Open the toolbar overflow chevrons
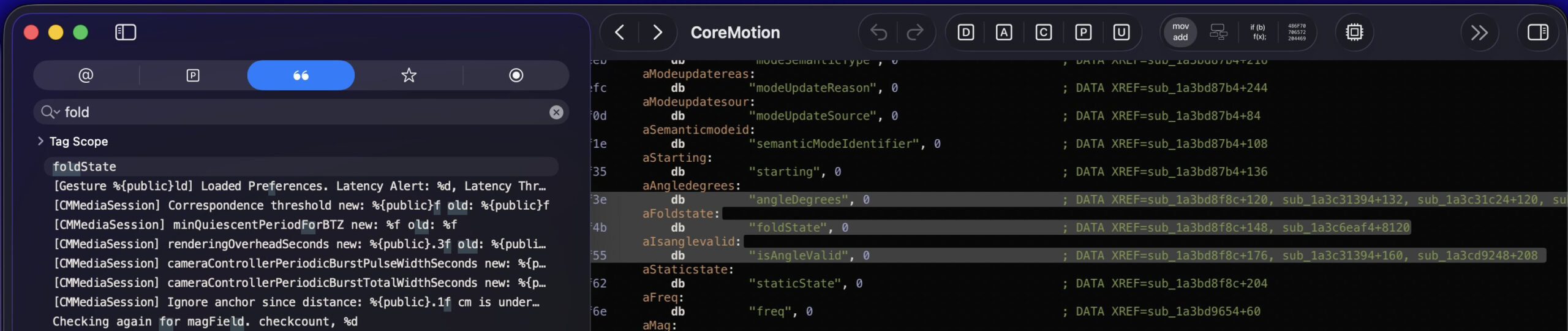1568x331 pixels. coord(1479,32)
